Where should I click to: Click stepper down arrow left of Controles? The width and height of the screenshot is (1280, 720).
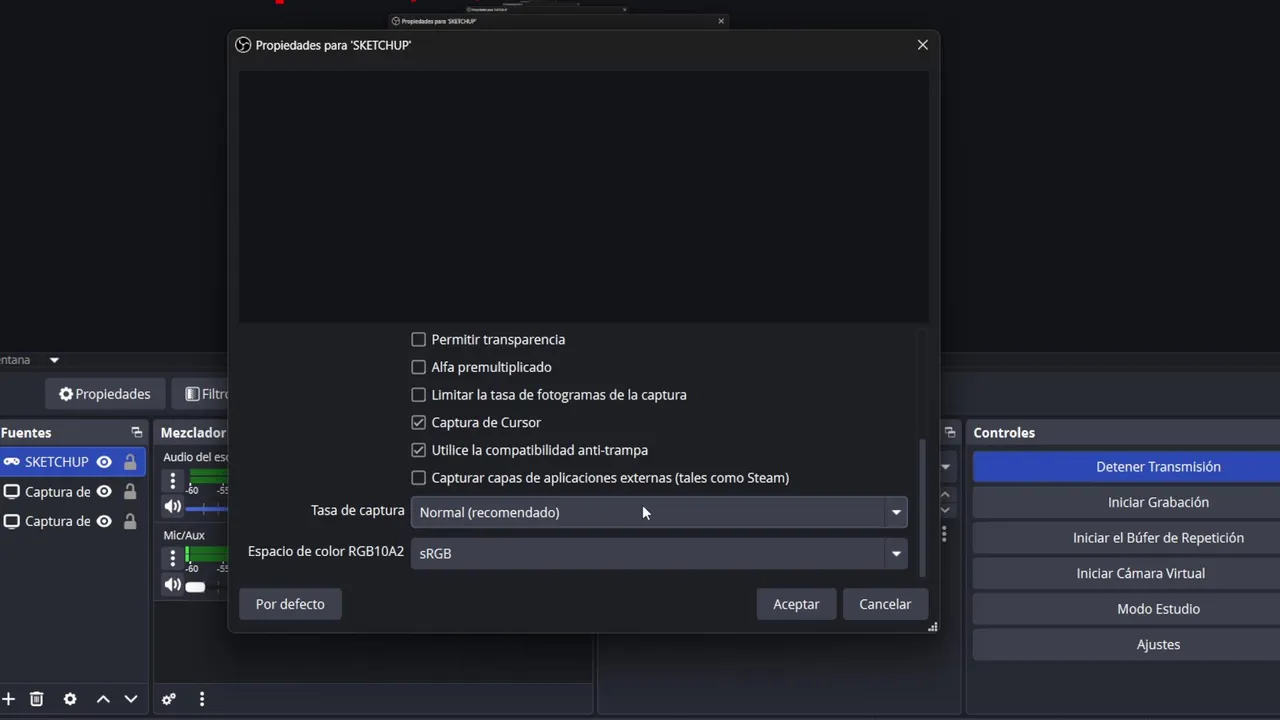point(945,510)
